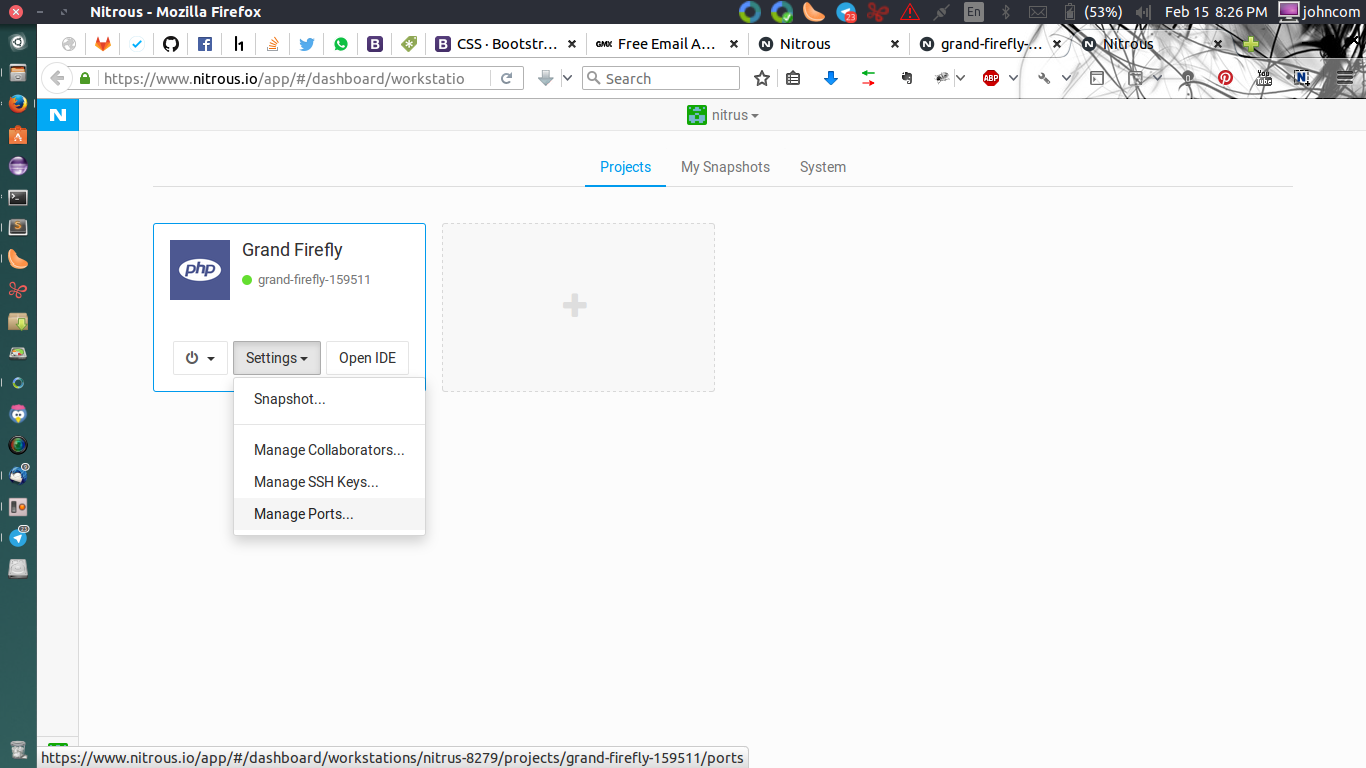Viewport: 1366px width, 768px height.
Task: Open the HackerOne pinned tab
Action: click(239, 44)
